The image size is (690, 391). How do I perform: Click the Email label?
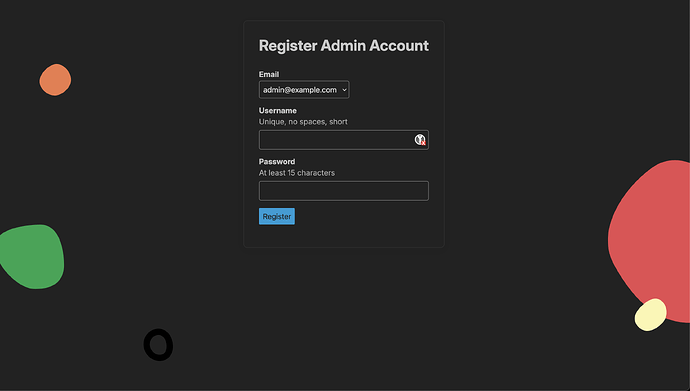click(x=269, y=74)
